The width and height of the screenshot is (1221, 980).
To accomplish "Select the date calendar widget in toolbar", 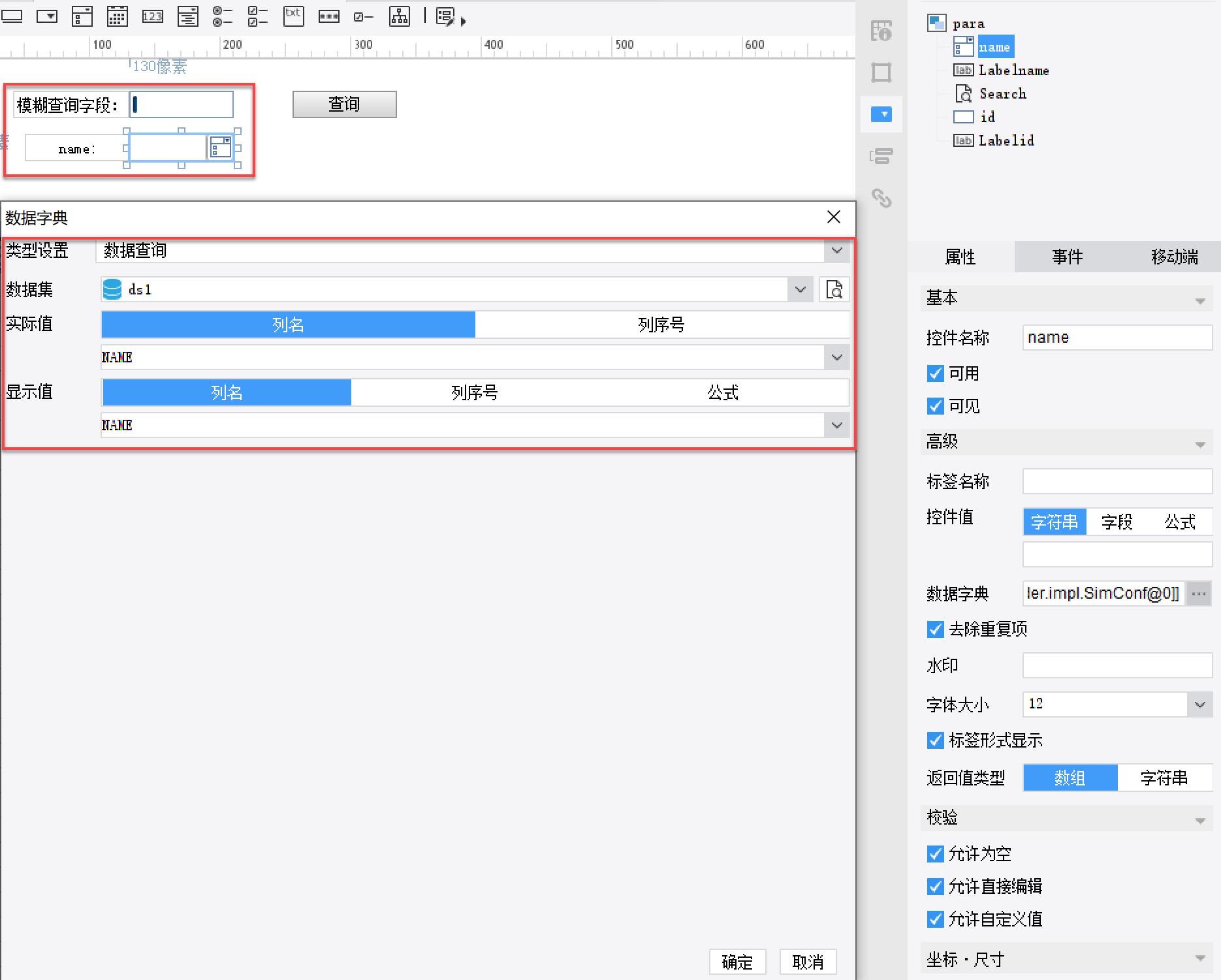I will [x=118, y=16].
